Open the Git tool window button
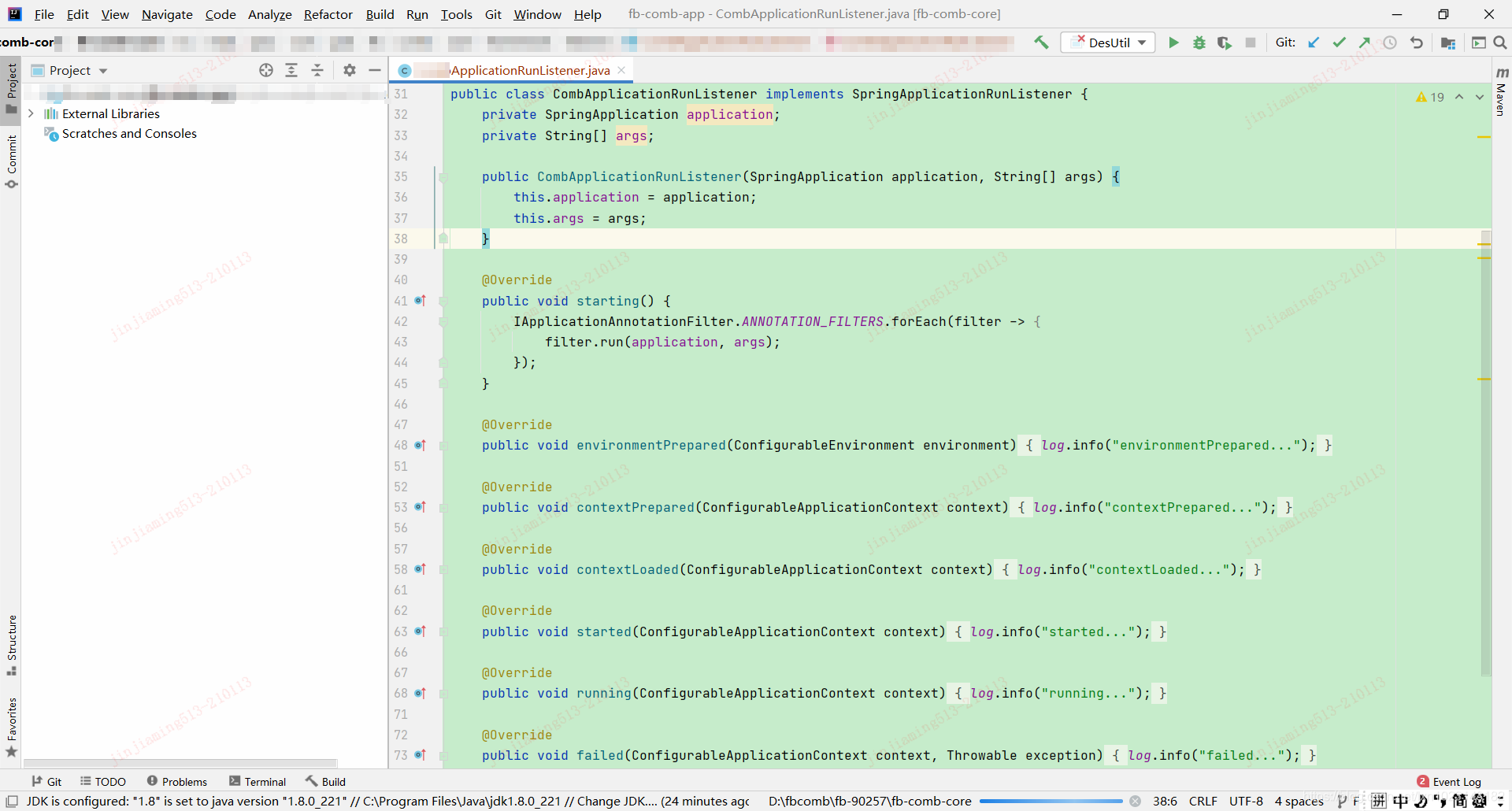1512x811 pixels. point(46,781)
